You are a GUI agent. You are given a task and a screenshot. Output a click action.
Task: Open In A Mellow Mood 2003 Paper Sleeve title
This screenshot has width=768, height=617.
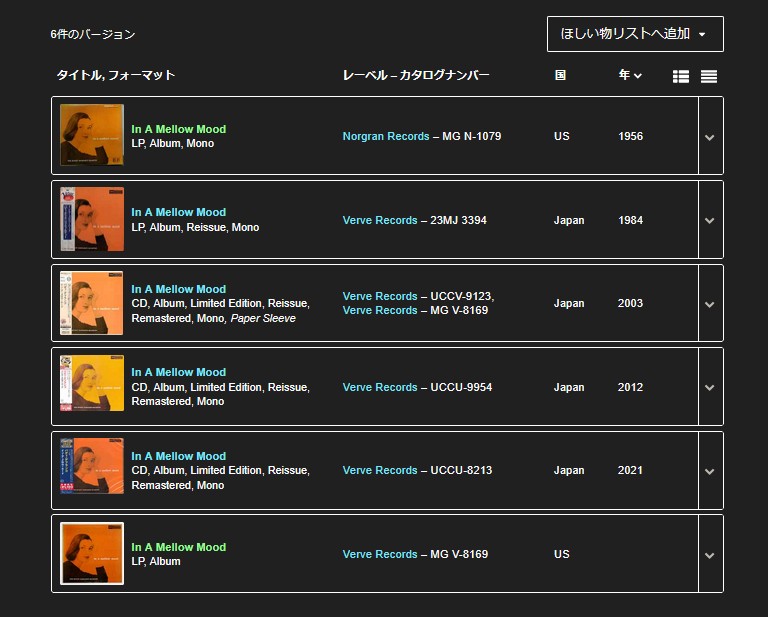(x=179, y=289)
